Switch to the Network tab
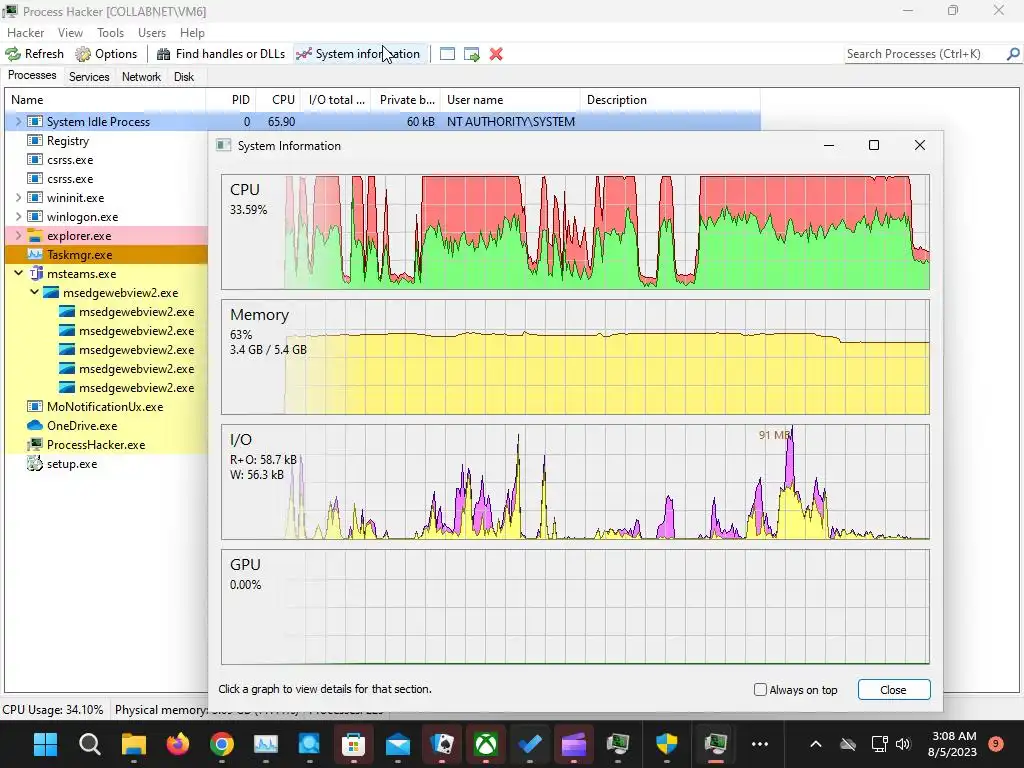The image size is (1024, 768). click(x=141, y=76)
